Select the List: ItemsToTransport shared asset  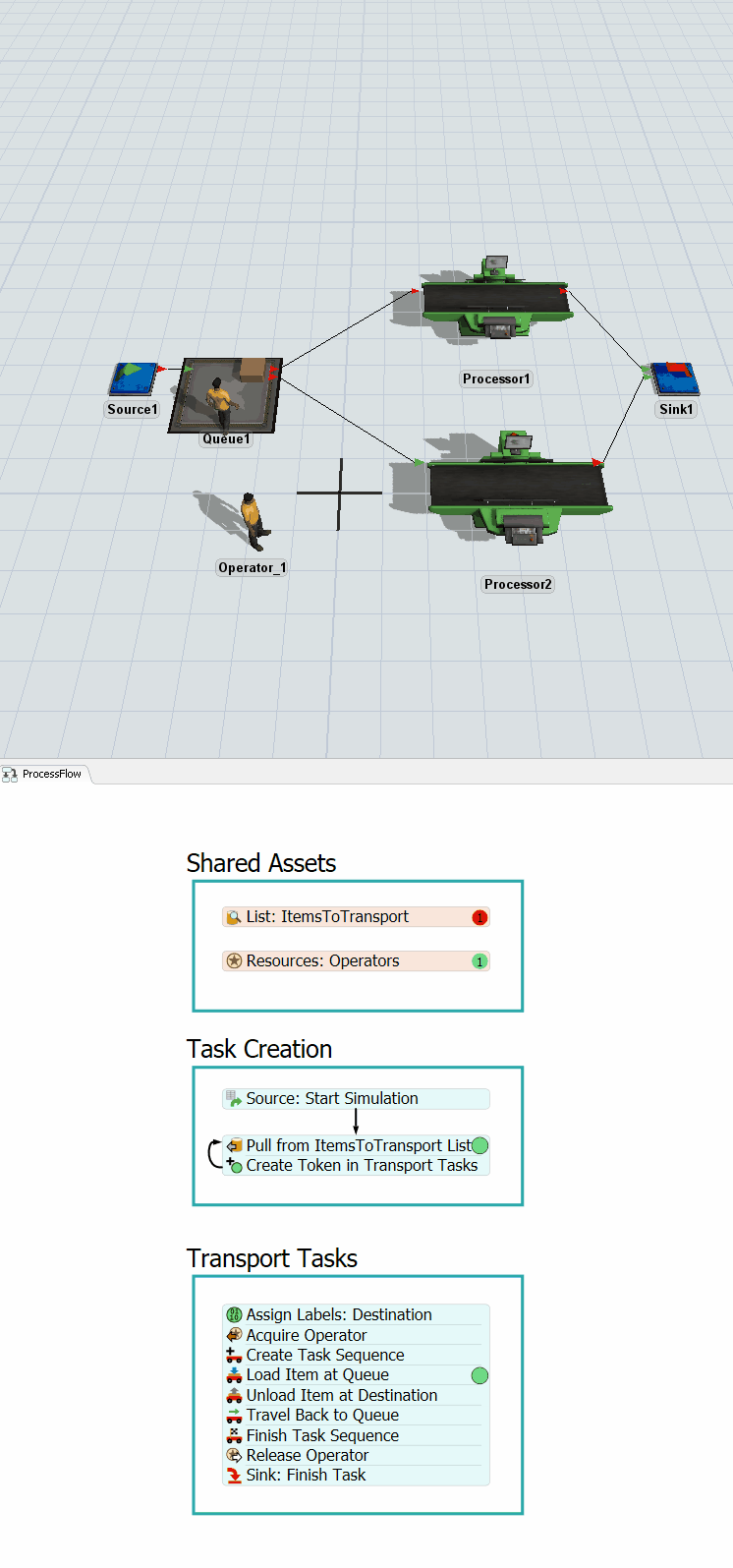point(327,917)
